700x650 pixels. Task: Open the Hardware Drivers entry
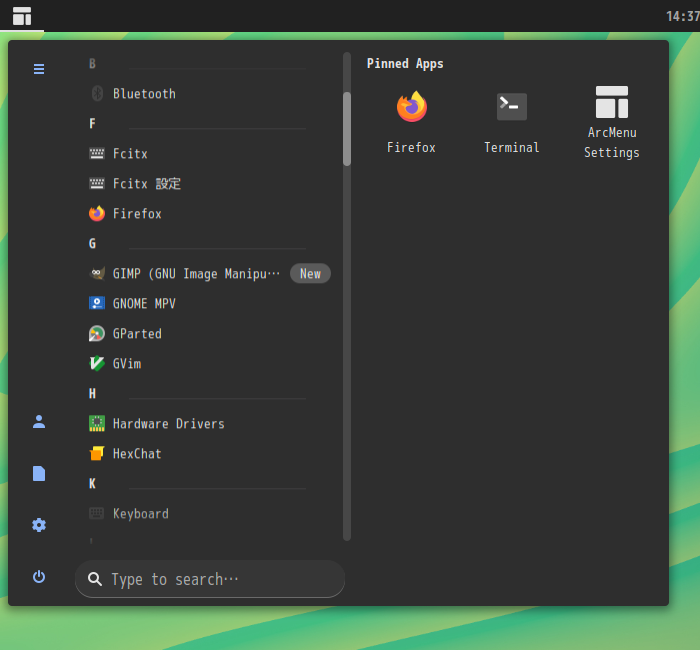pyautogui.click(x=210, y=423)
